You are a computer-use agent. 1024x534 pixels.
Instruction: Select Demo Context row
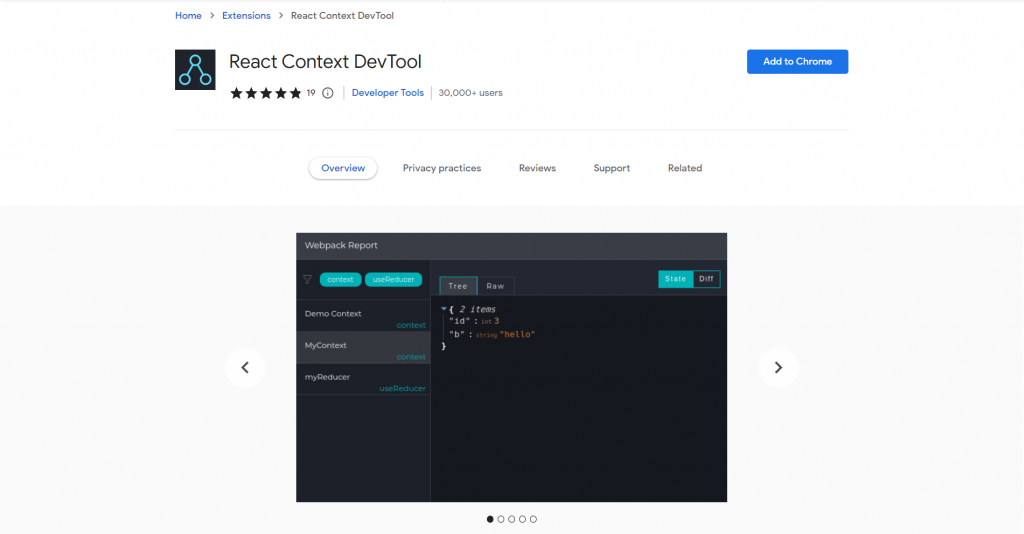363,316
